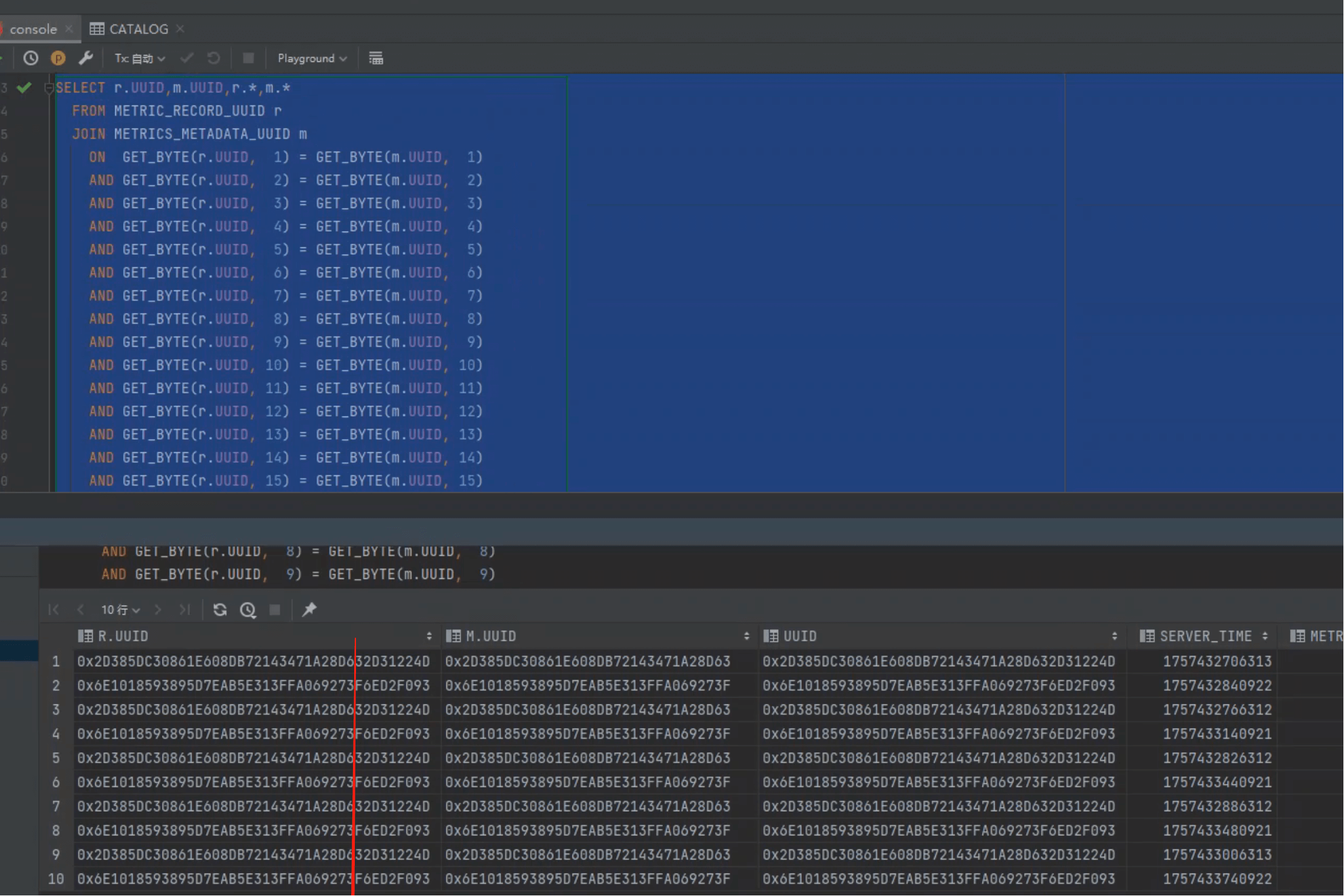Open query history clock icon

point(30,58)
